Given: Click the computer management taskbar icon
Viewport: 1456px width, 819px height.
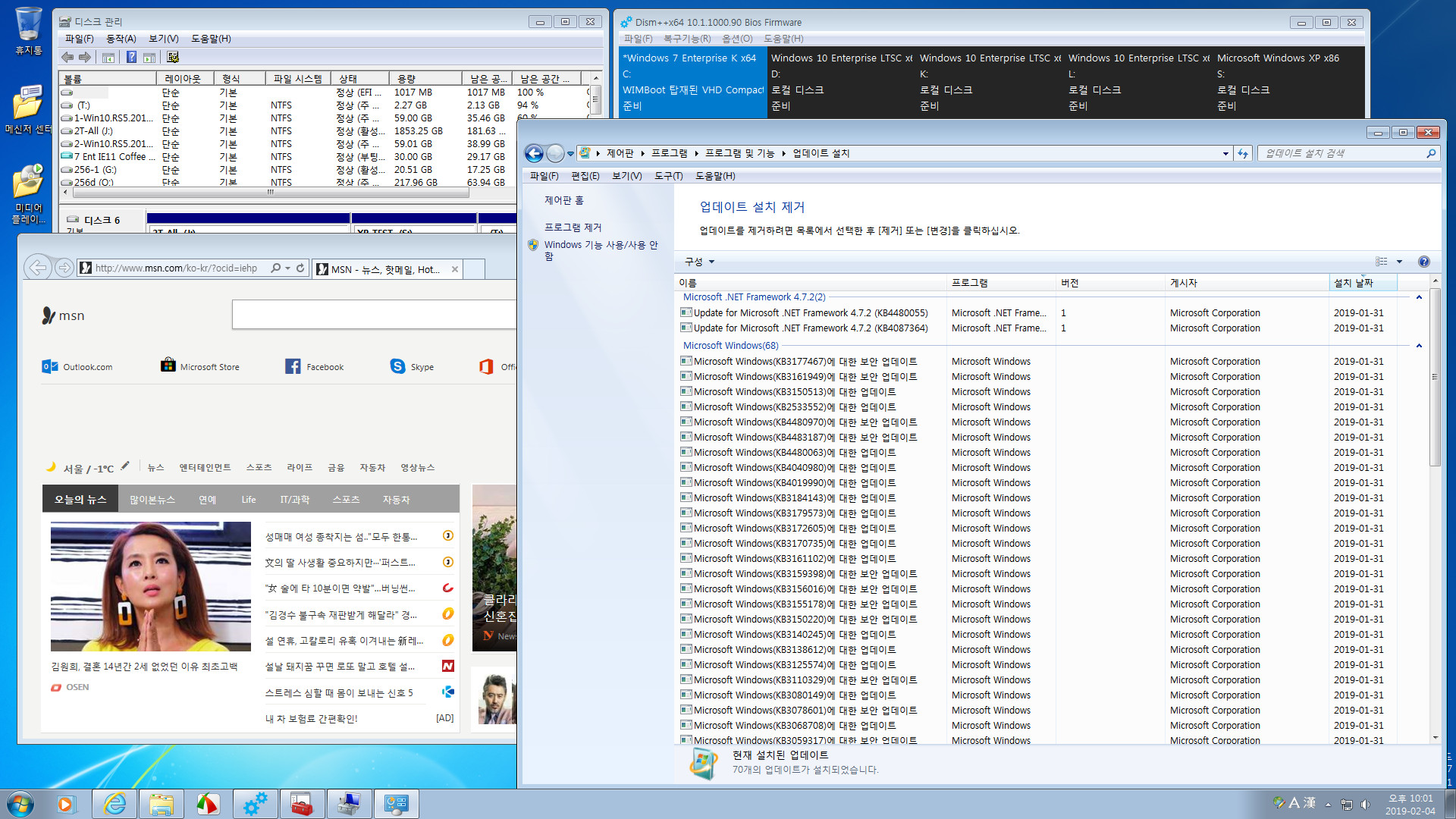Looking at the screenshot, I should point(349,804).
